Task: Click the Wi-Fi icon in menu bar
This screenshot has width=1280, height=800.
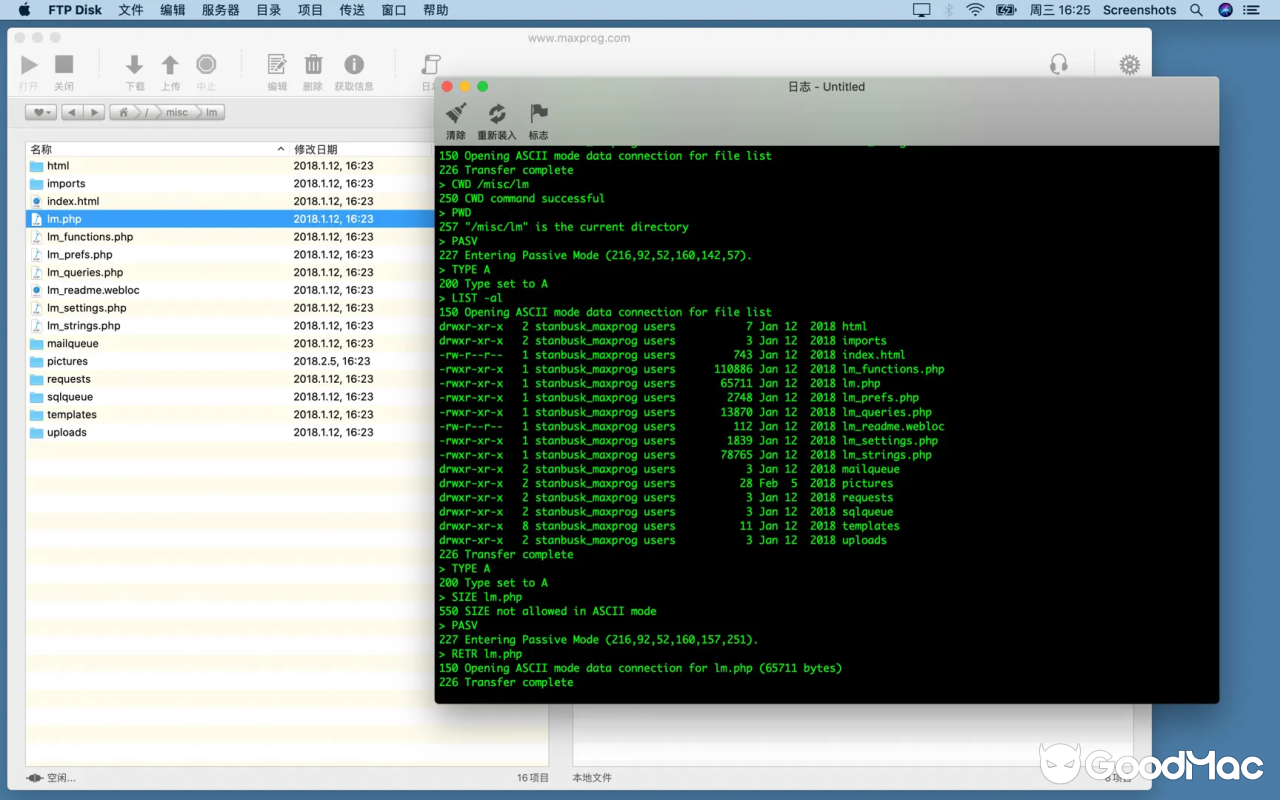Action: click(x=974, y=10)
